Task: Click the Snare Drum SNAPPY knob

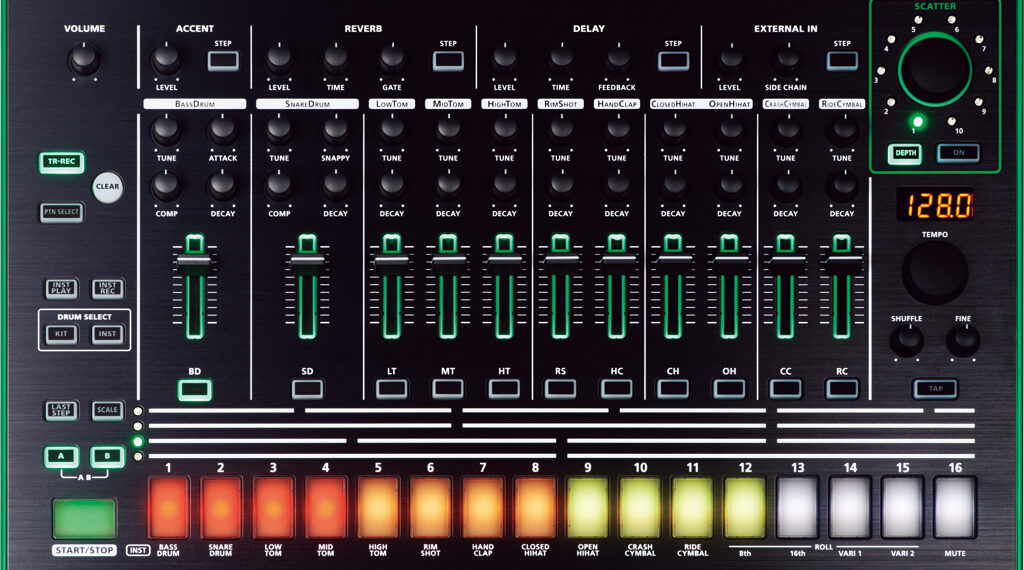Action: pos(336,131)
